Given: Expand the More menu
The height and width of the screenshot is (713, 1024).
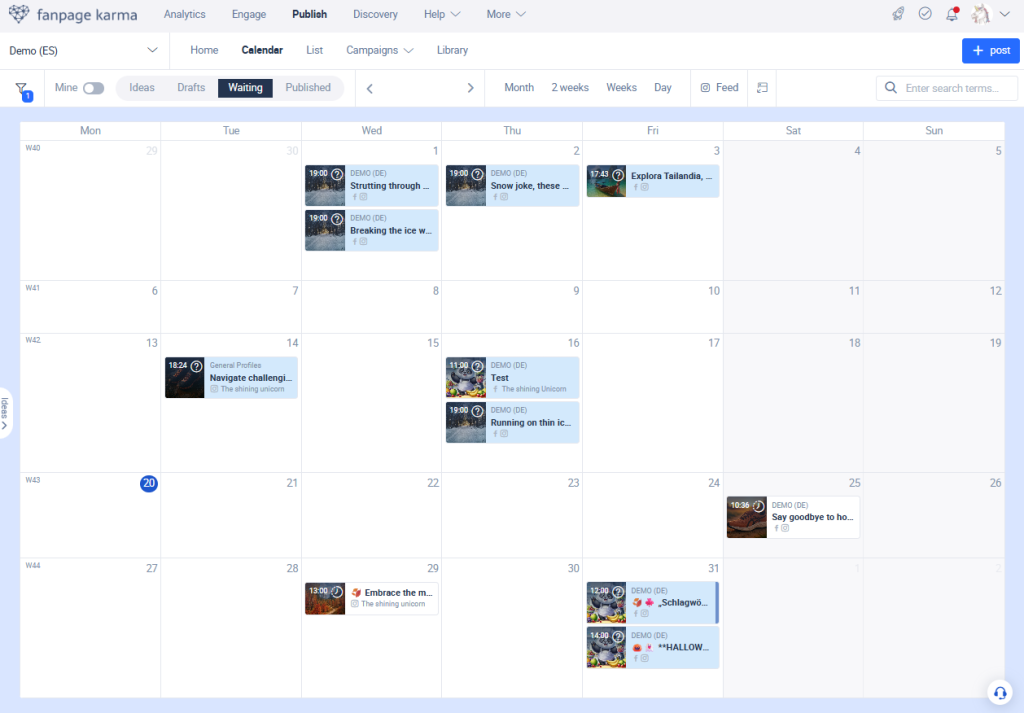Looking at the screenshot, I should [506, 14].
